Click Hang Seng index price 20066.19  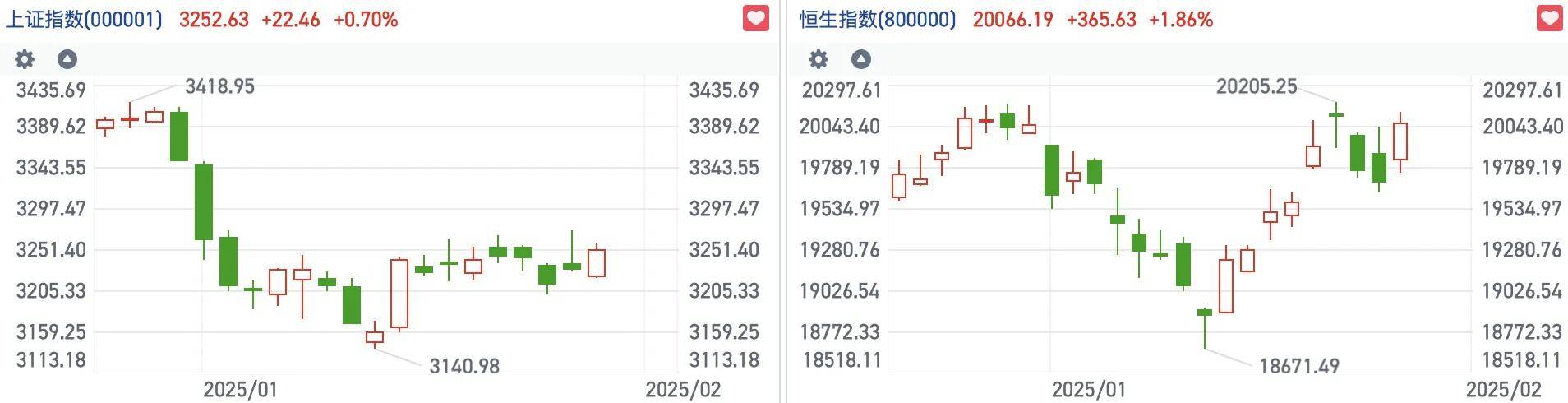1012,20
